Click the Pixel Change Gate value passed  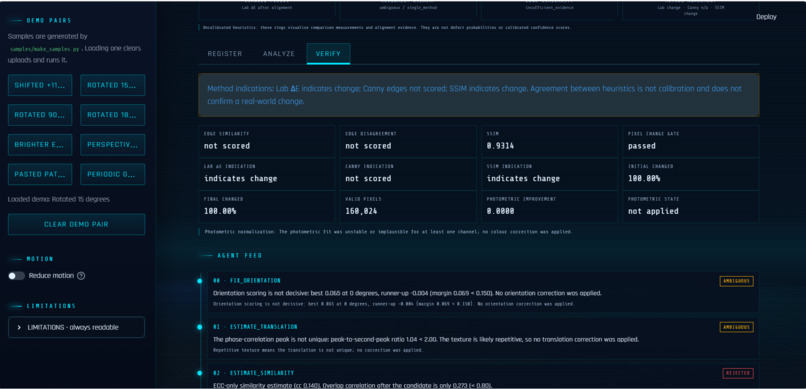coord(642,146)
